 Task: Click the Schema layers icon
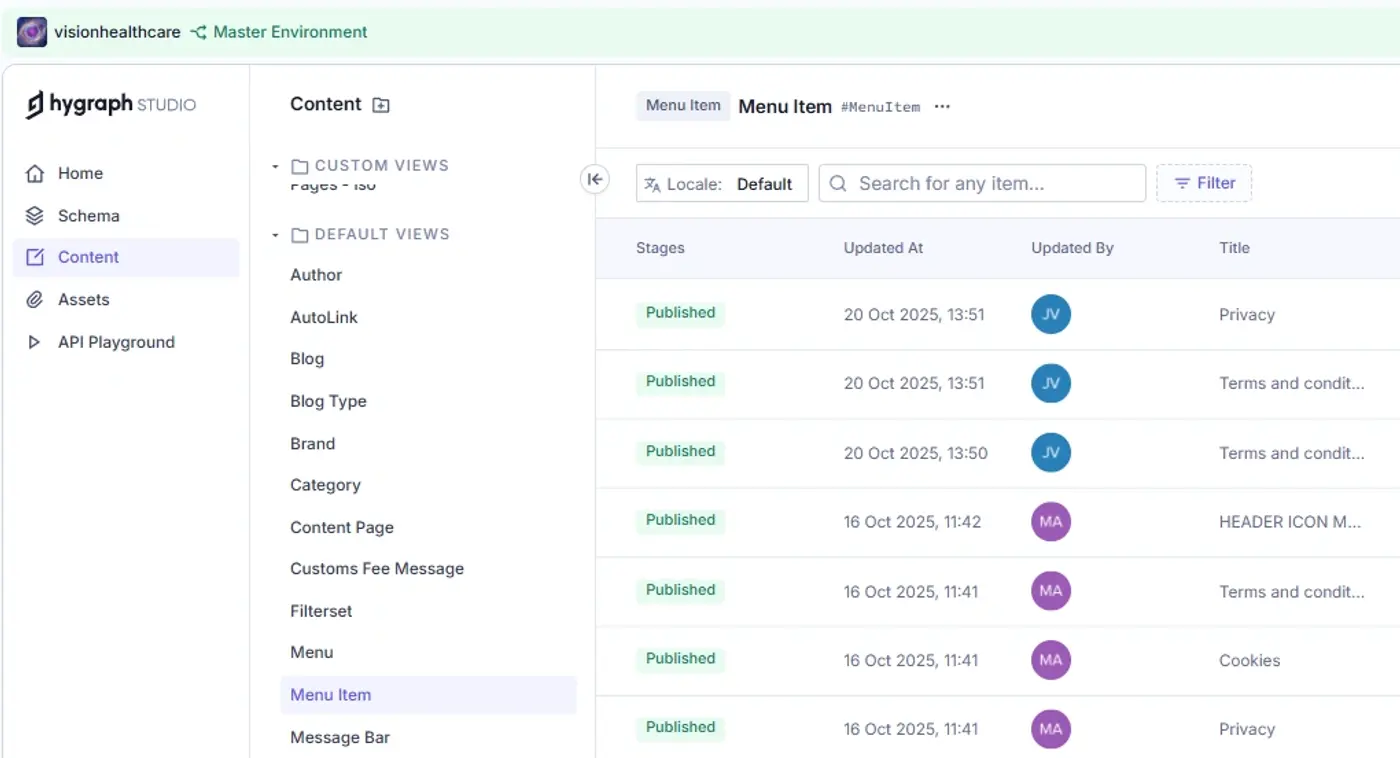click(35, 215)
